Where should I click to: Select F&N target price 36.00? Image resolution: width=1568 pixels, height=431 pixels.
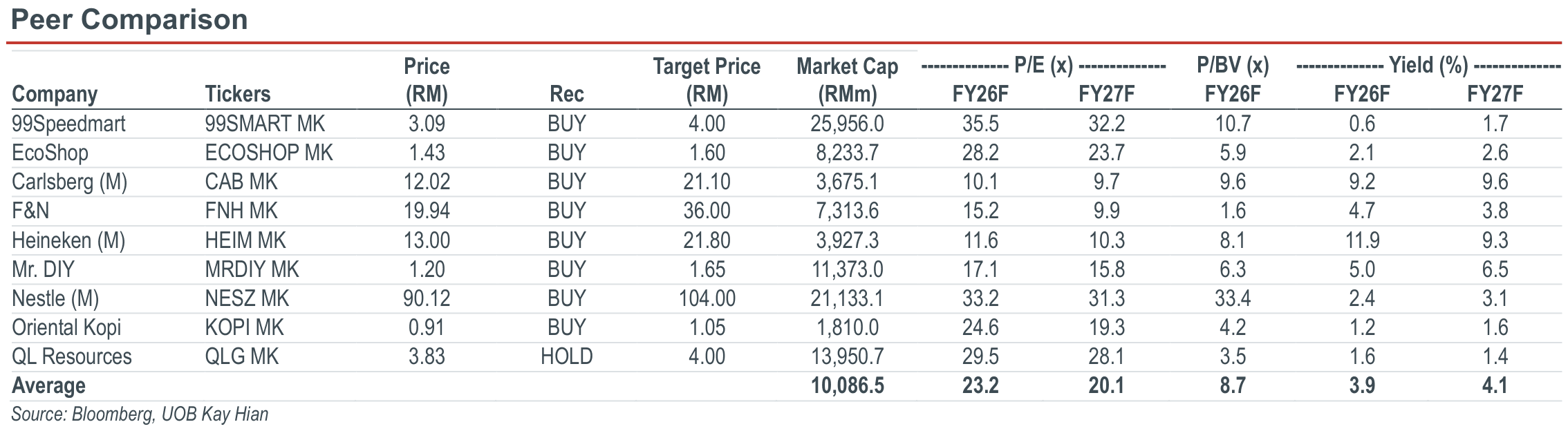pos(707,211)
